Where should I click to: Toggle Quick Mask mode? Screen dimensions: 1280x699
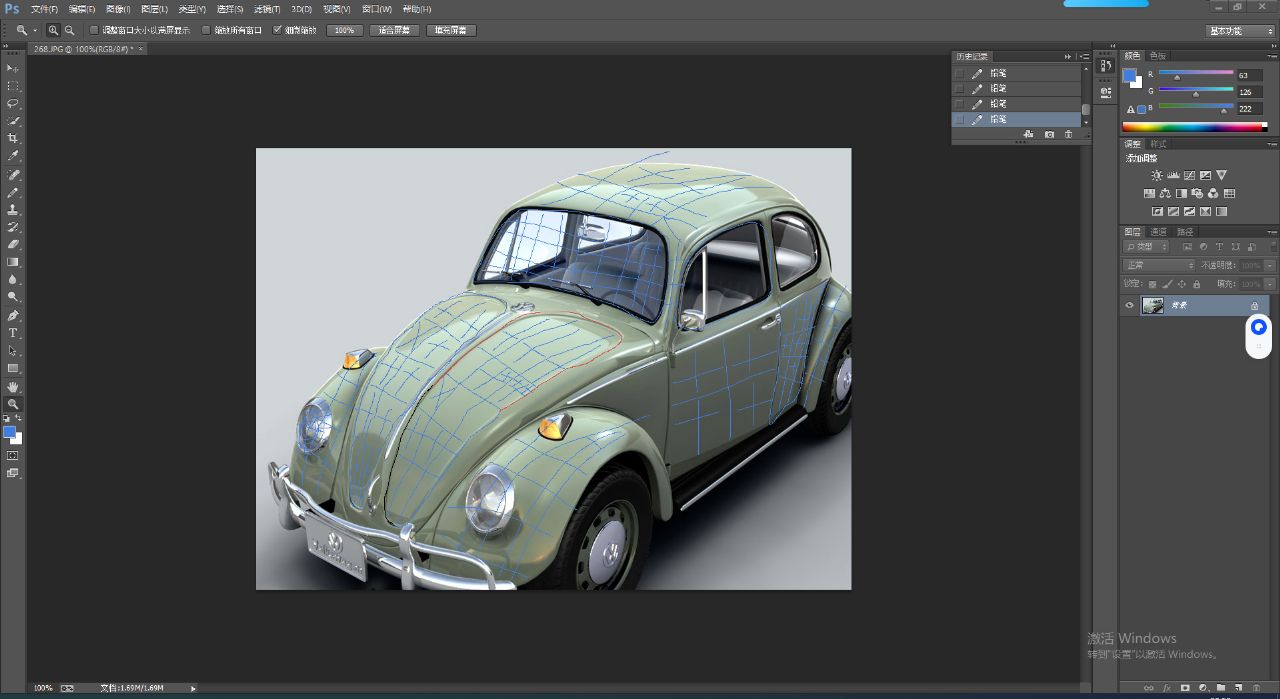click(13, 455)
